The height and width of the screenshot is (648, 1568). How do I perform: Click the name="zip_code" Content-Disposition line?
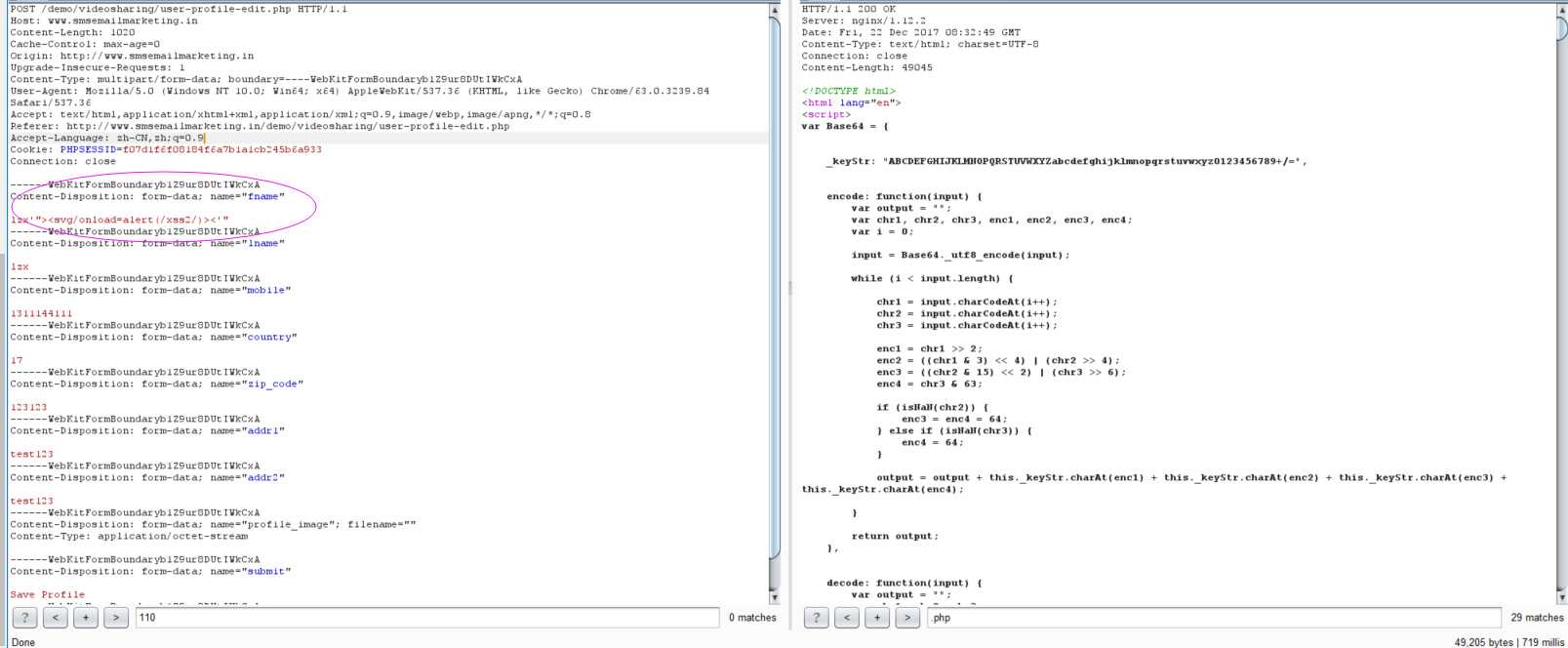(x=157, y=384)
